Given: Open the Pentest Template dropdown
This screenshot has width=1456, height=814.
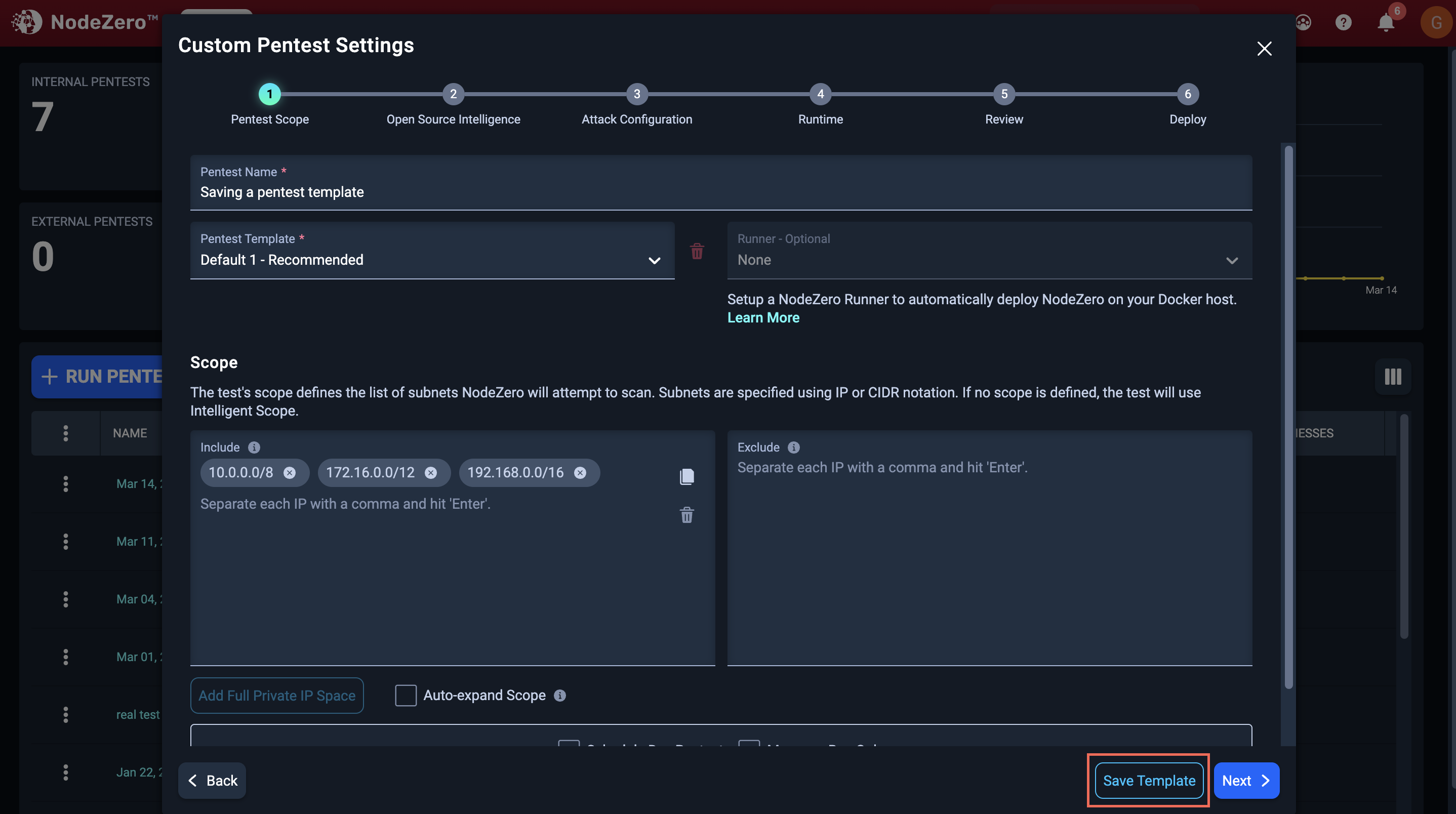Looking at the screenshot, I should (432, 251).
